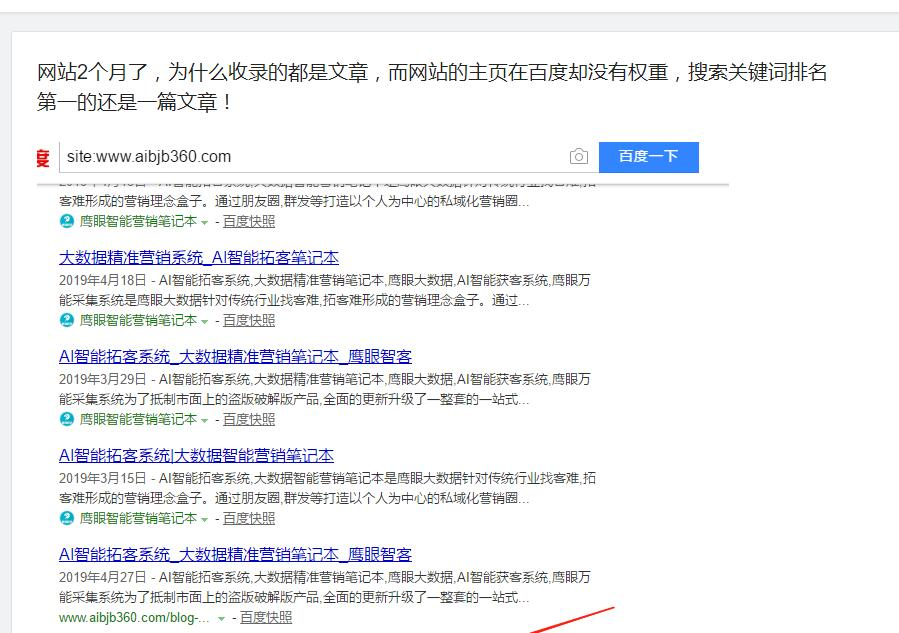Screen dimensions: 899x633
Task: Open 百度快照 for the 2019年3月15日 result
Action: (249, 518)
